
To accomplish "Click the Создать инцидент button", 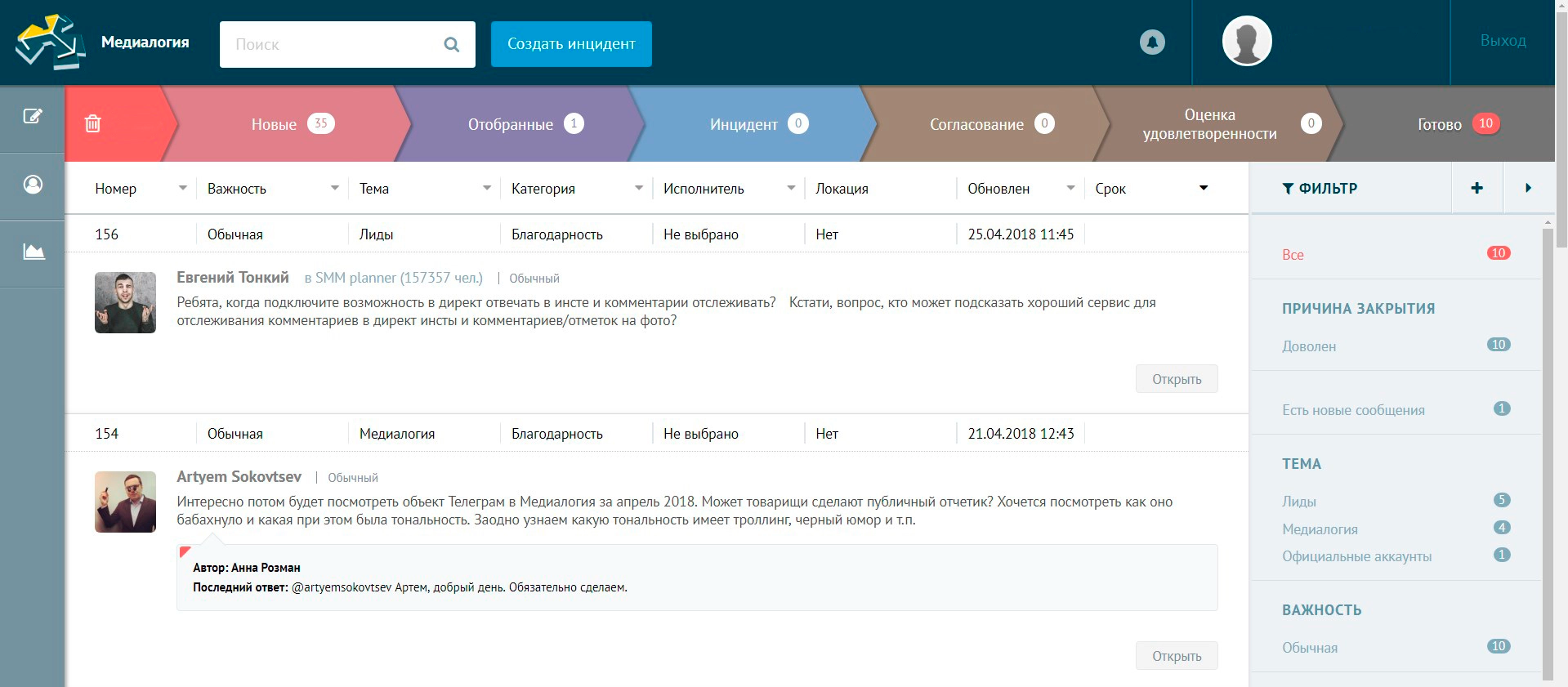I will [571, 44].
